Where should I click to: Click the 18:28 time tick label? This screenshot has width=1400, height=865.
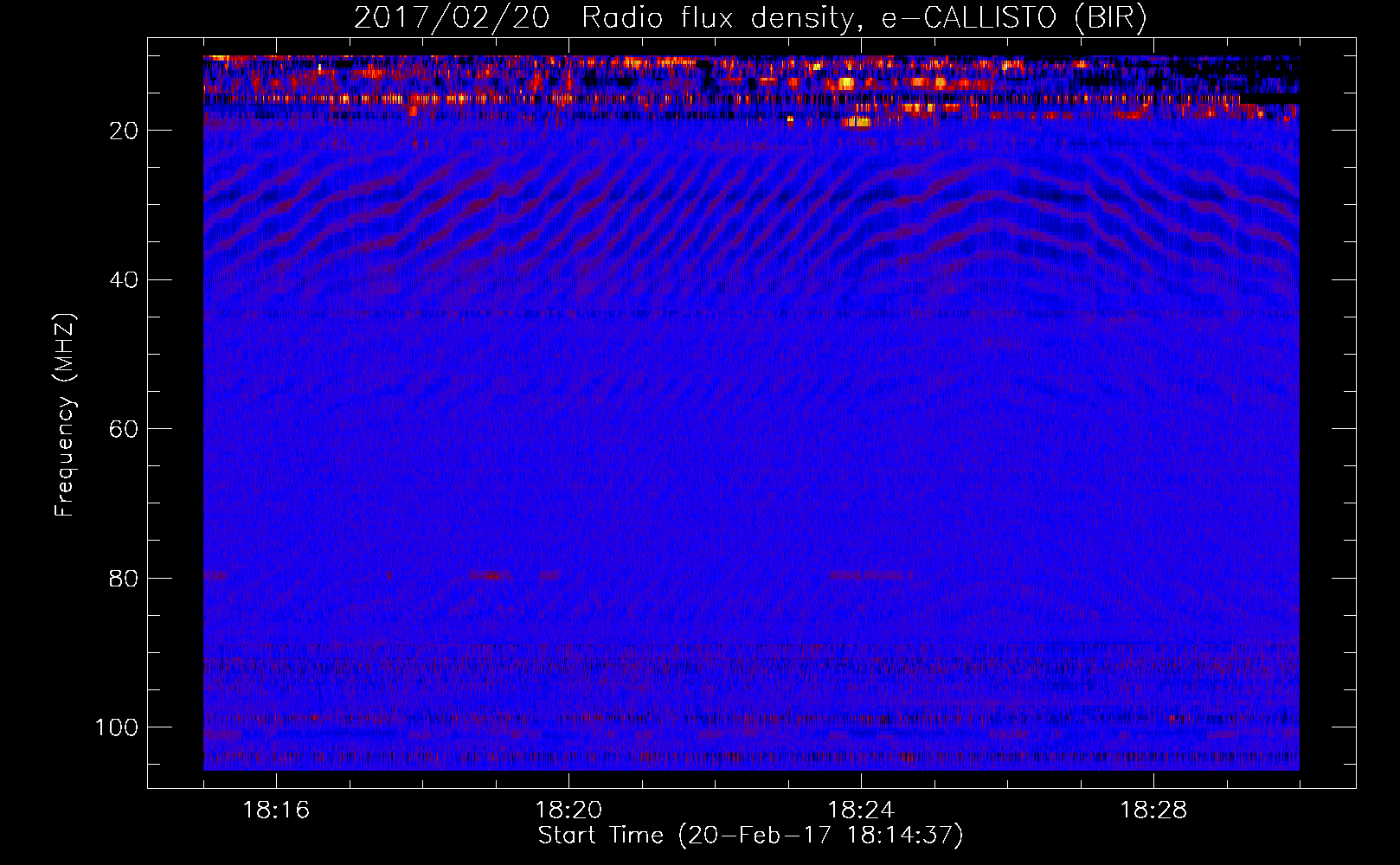[1153, 811]
